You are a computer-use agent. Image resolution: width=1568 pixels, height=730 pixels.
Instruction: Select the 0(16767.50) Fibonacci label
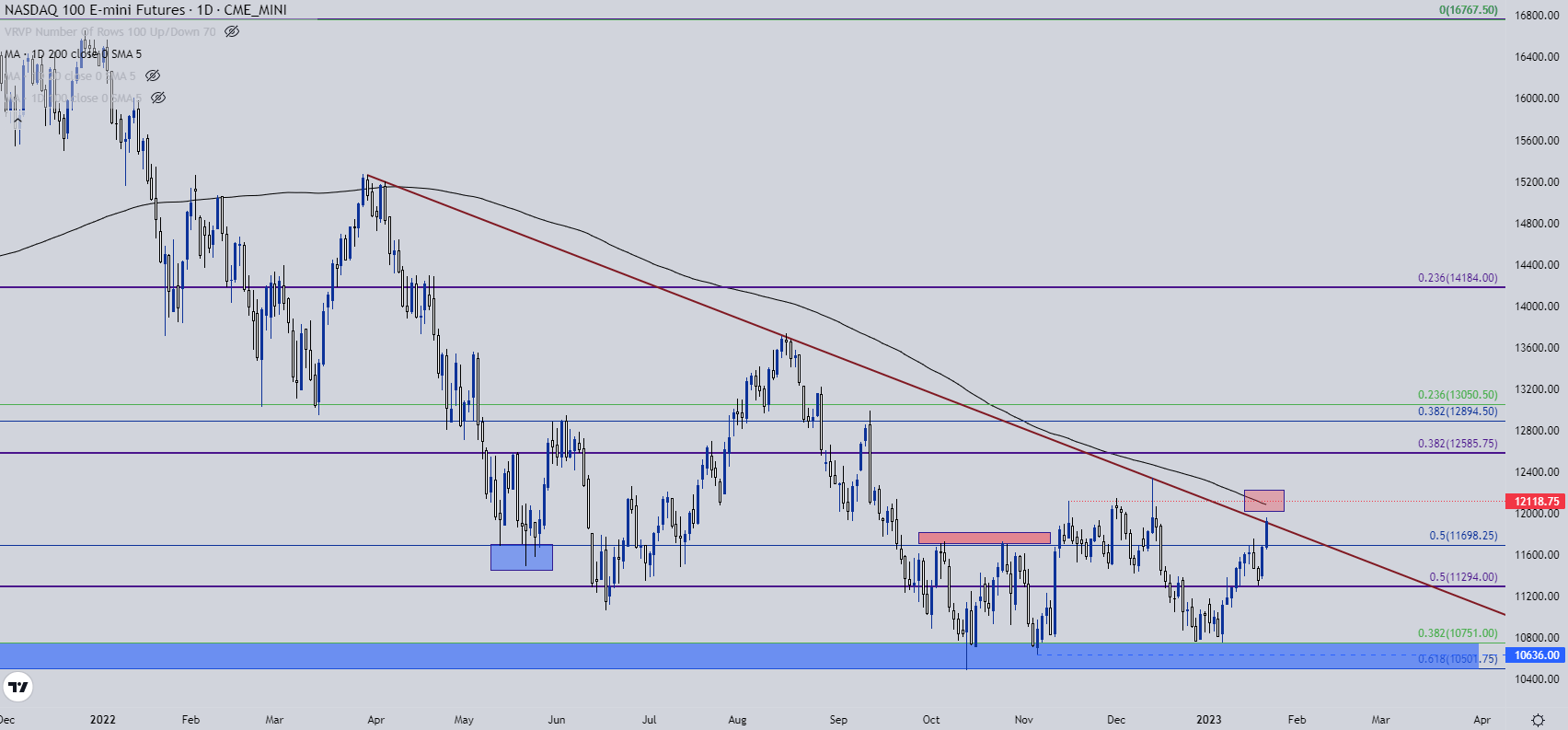(x=1468, y=10)
